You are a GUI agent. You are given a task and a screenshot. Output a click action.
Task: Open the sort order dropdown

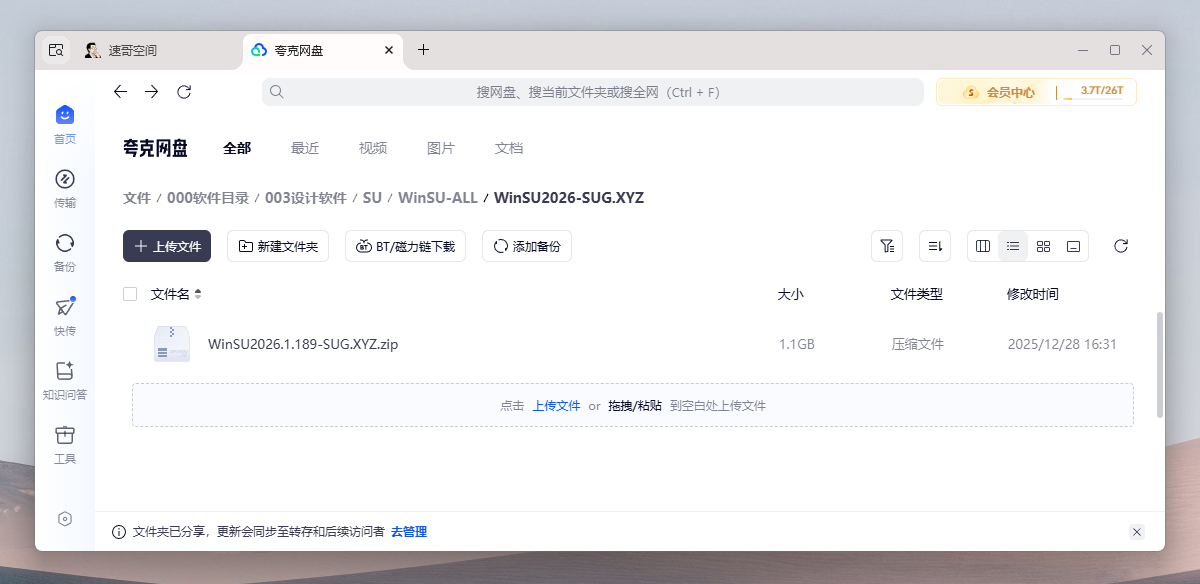coord(935,246)
